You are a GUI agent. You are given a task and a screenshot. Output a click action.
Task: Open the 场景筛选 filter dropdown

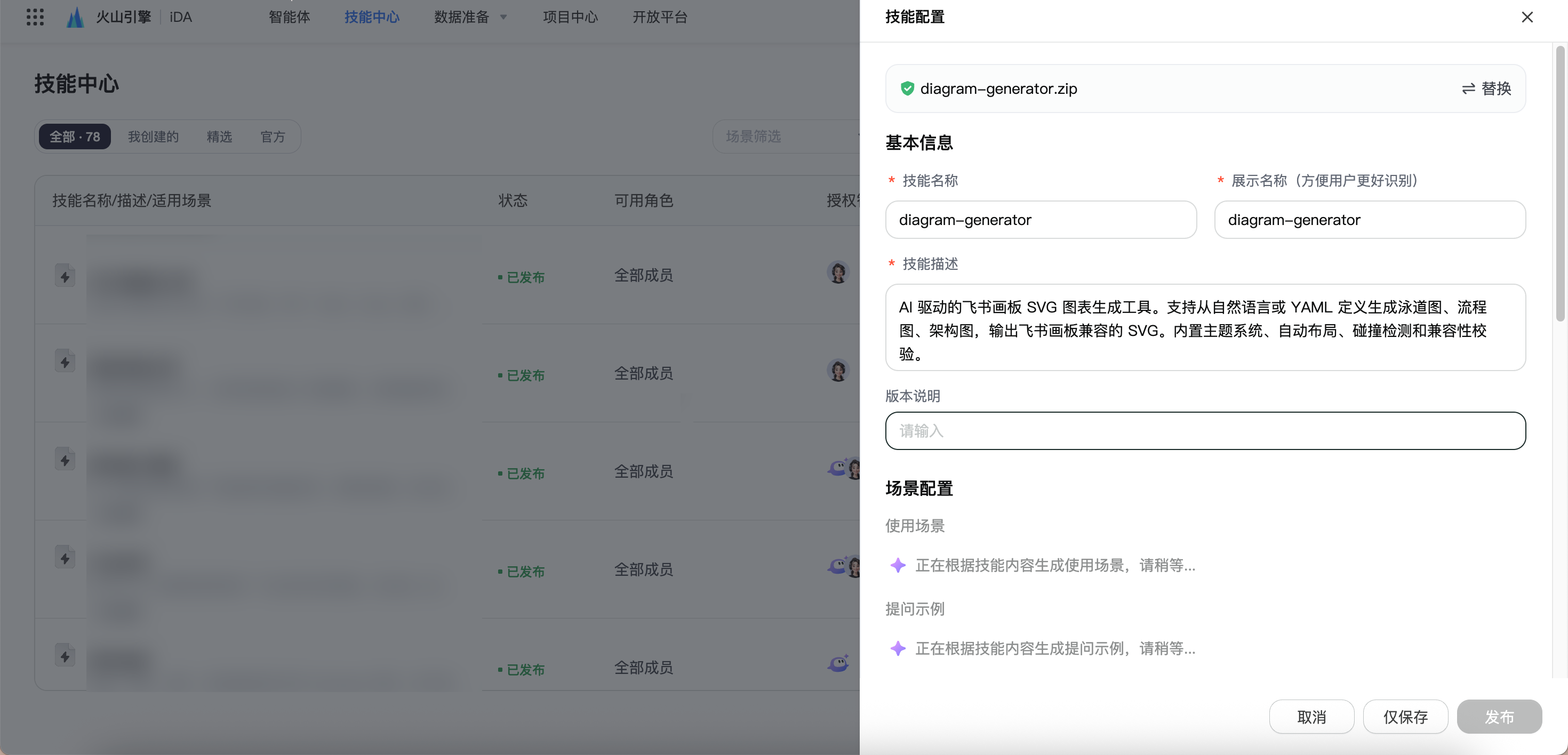(x=785, y=136)
